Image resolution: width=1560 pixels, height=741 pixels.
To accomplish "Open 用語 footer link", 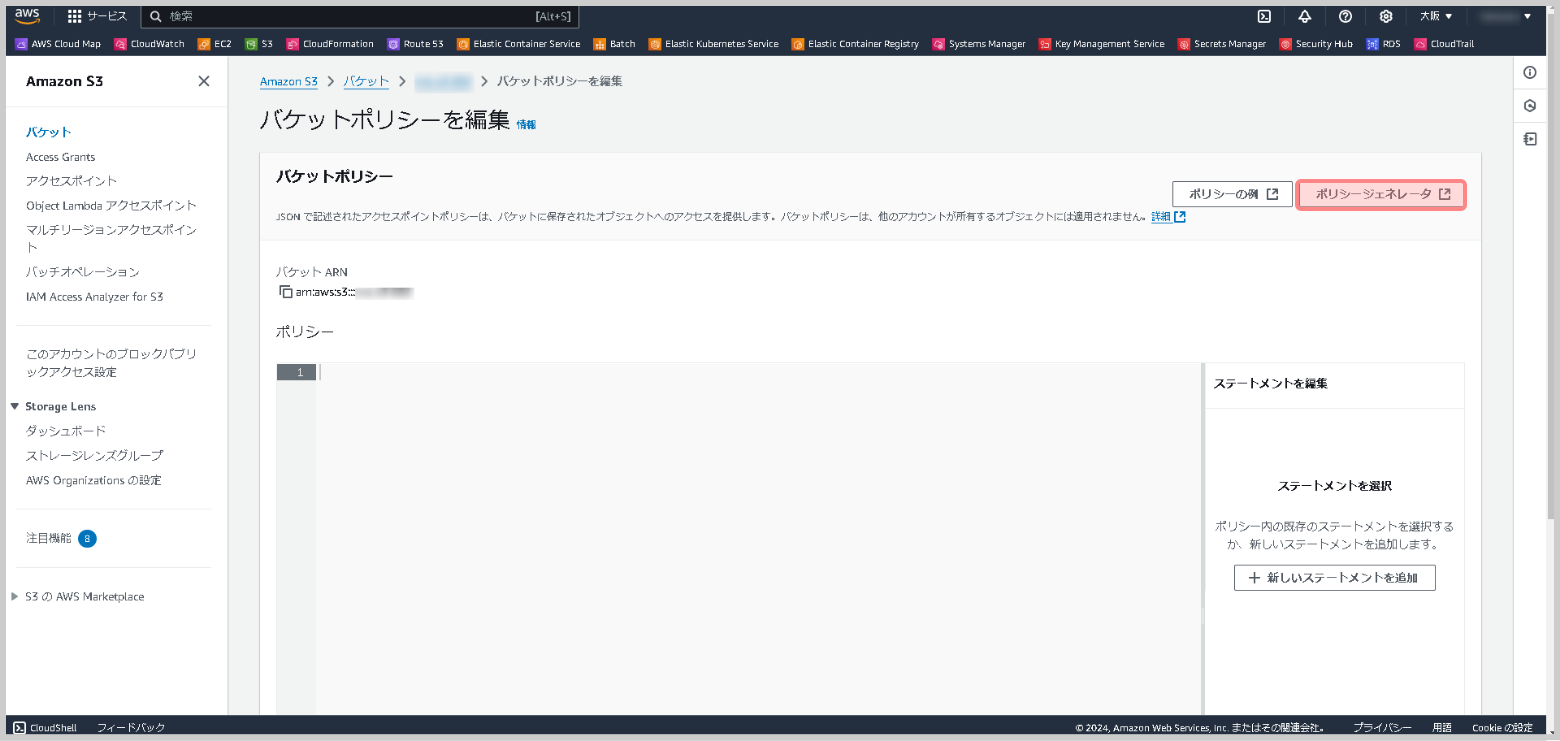I will click(x=1442, y=728).
